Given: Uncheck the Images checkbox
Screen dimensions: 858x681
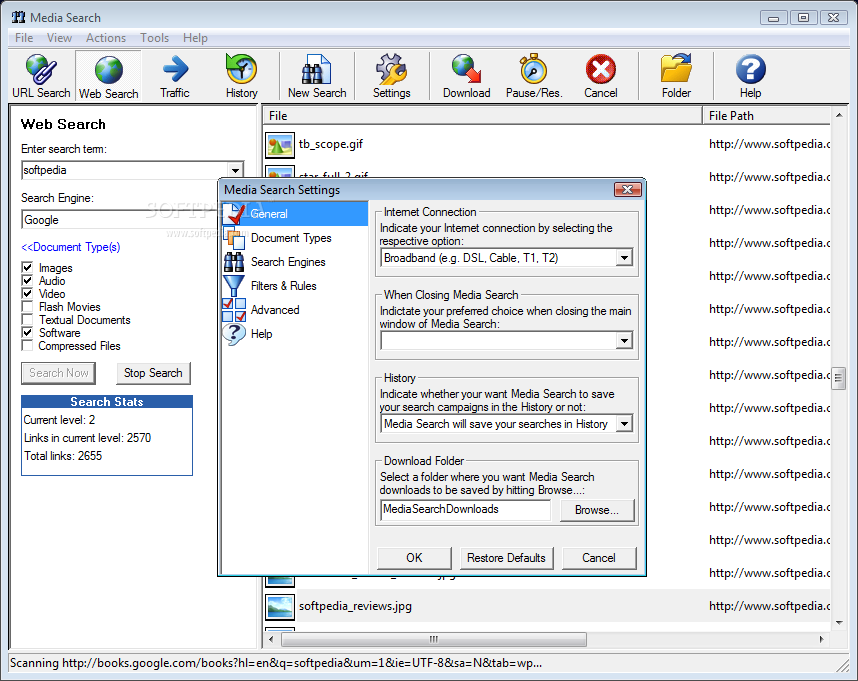Looking at the screenshot, I should [x=27, y=267].
